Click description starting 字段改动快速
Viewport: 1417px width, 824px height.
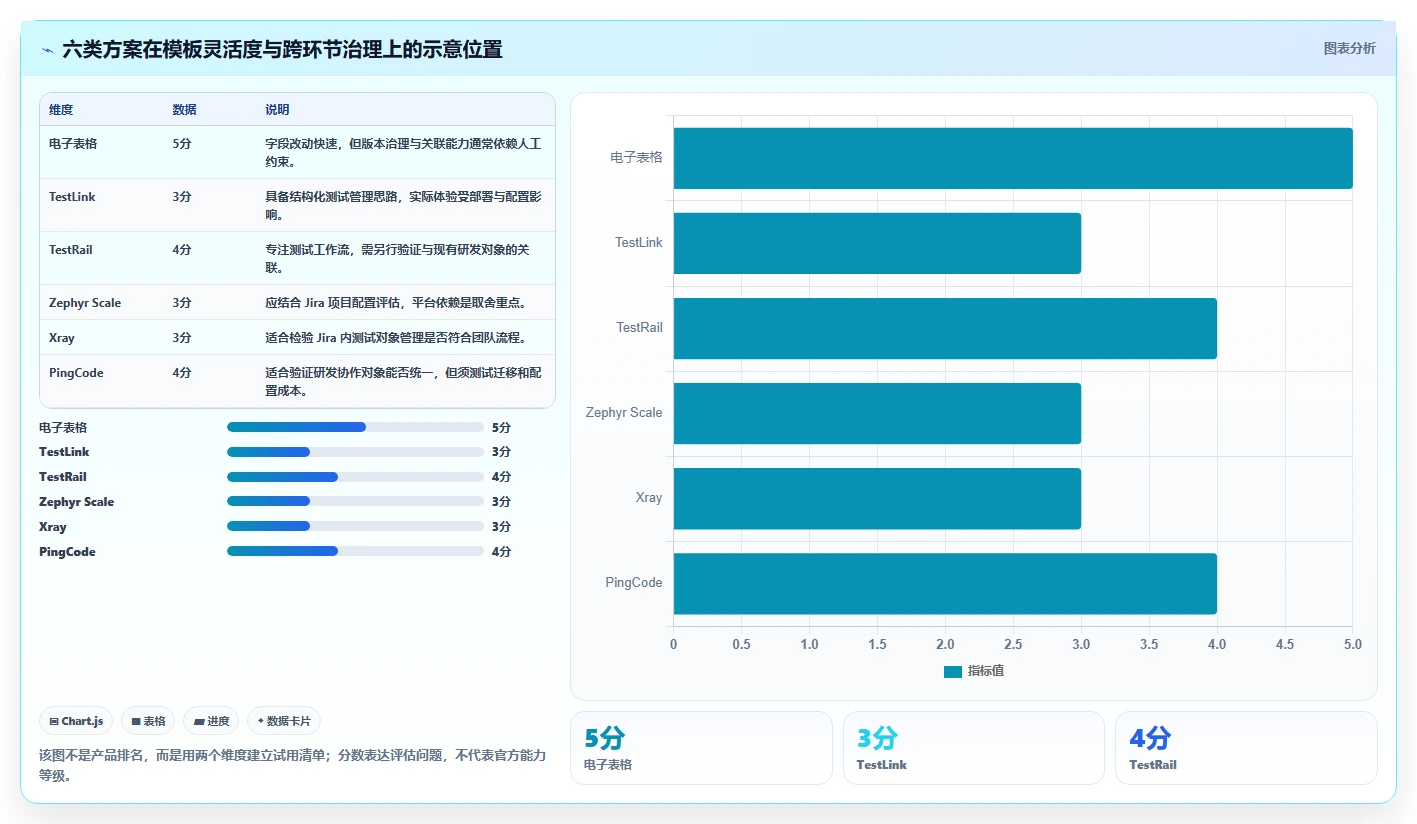tap(403, 152)
